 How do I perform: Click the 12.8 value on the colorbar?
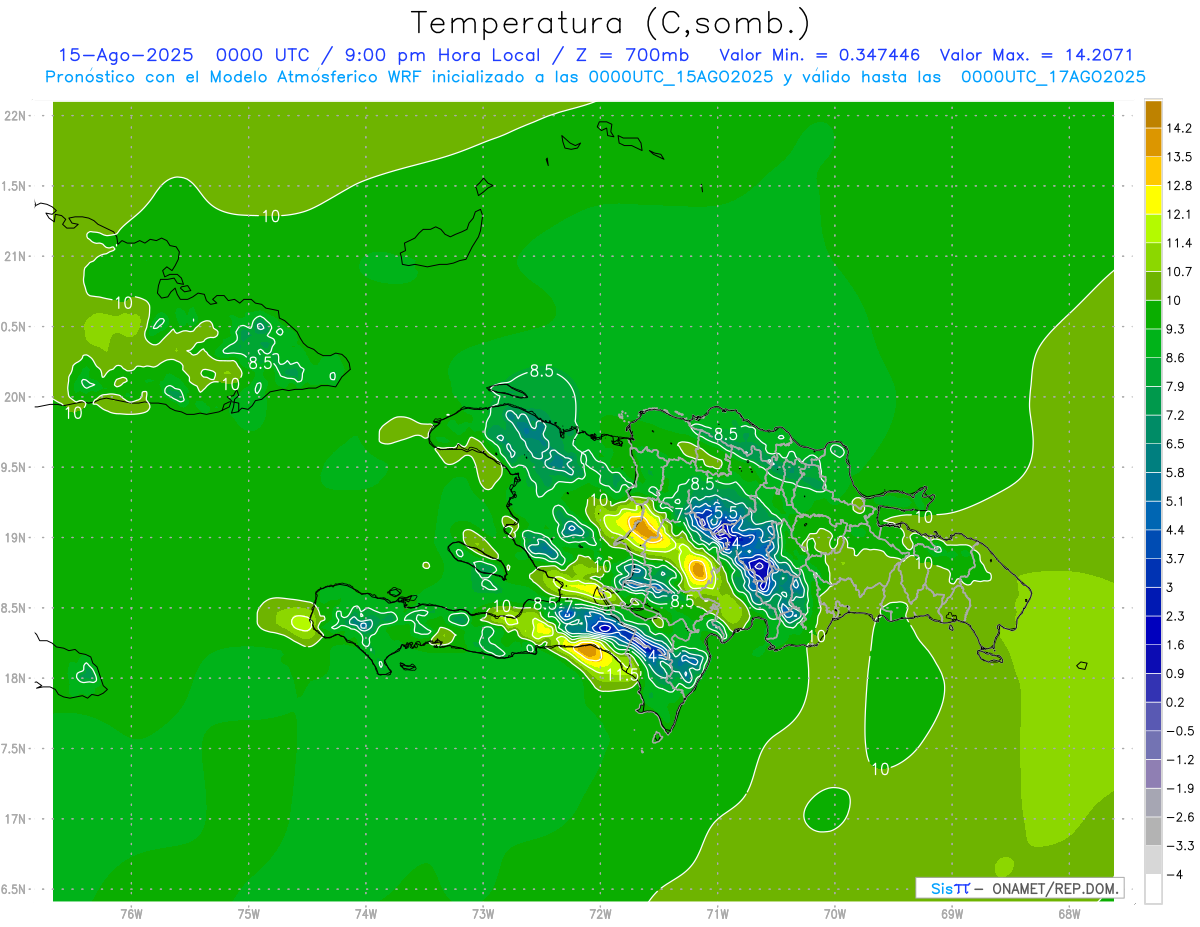click(x=1179, y=185)
